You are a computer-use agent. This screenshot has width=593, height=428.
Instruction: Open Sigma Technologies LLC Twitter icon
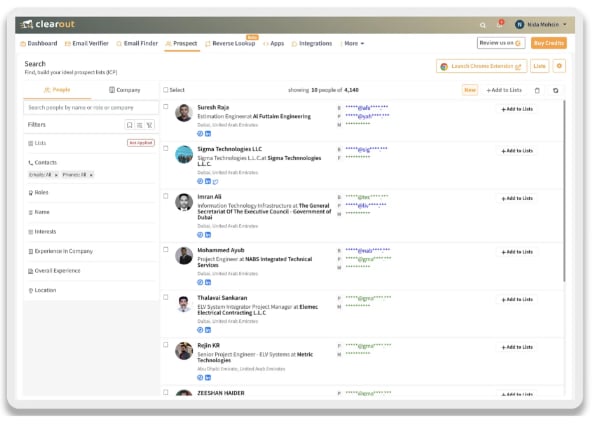pos(216,181)
